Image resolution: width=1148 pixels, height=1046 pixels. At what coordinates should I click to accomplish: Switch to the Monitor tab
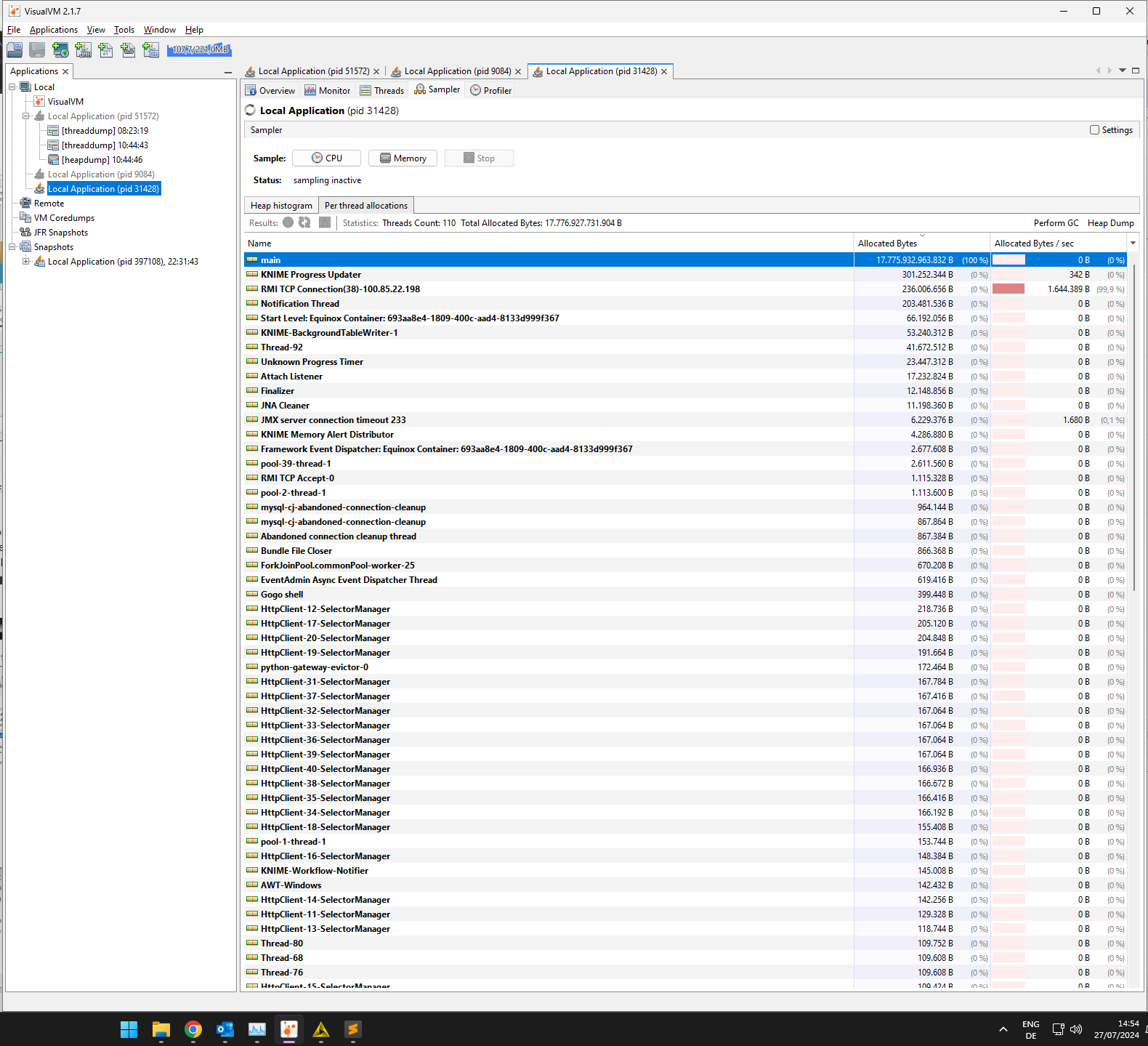click(x=327, y=90)
